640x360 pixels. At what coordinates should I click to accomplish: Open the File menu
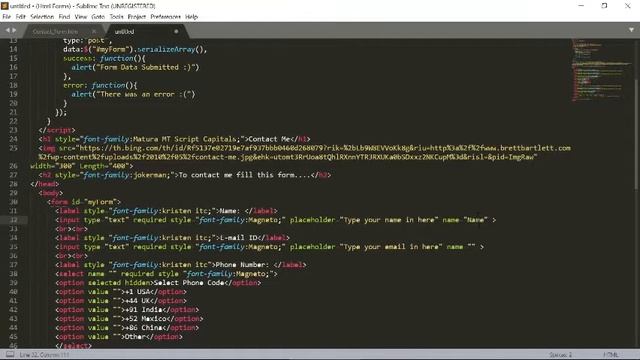click(7, 17)
